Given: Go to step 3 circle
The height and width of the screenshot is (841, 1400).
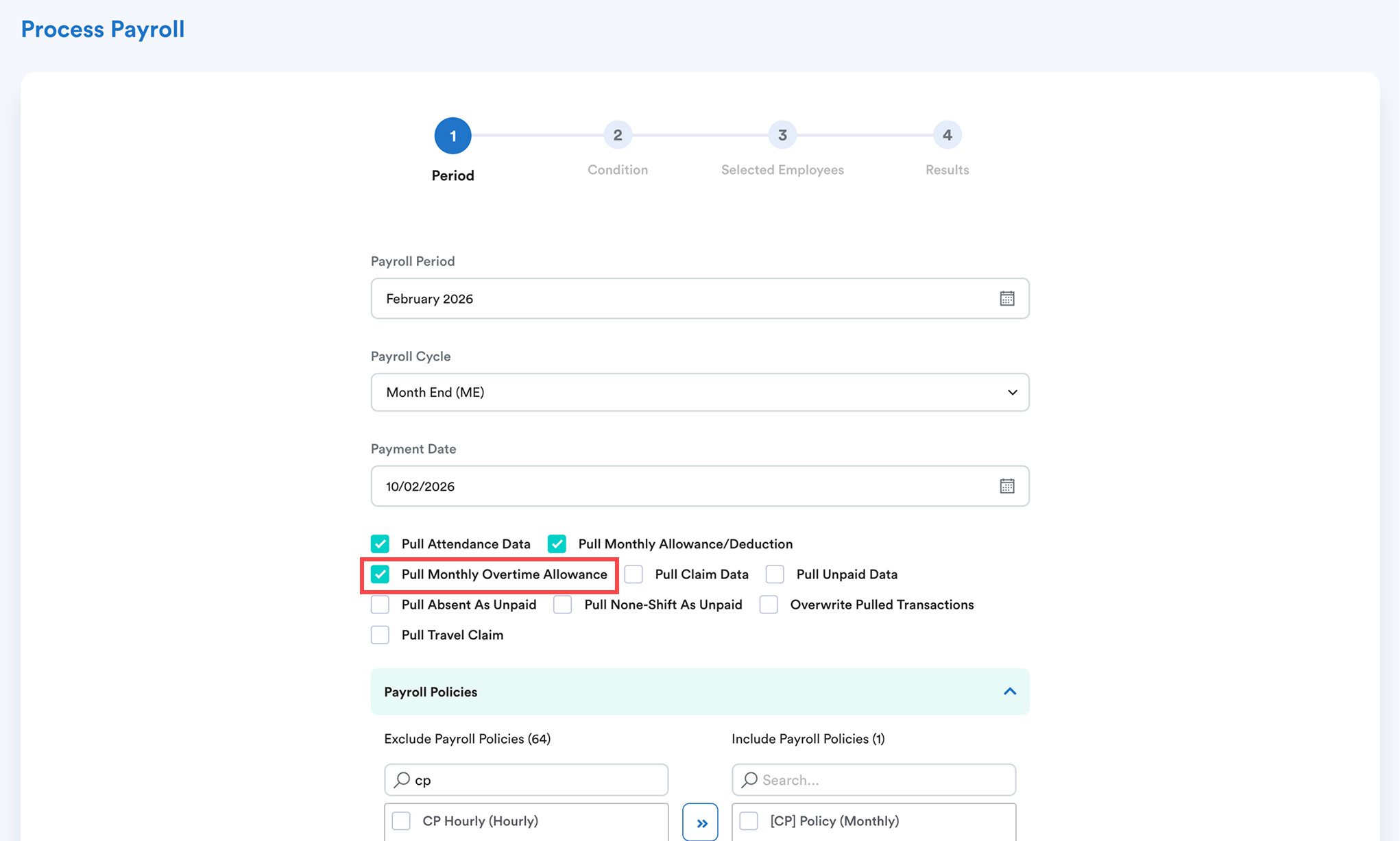Looking at the screenshot, I should click(782, 135).
